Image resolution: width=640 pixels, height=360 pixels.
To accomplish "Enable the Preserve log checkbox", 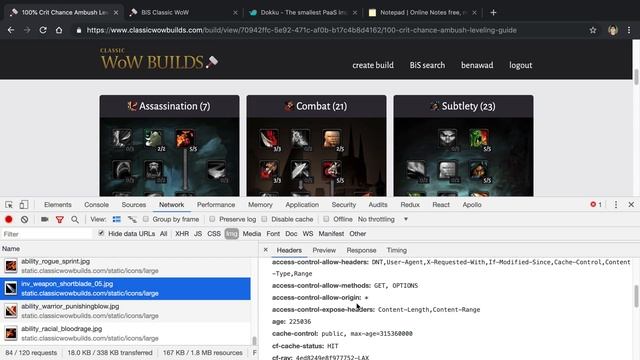I will click(x=212, y=219).
